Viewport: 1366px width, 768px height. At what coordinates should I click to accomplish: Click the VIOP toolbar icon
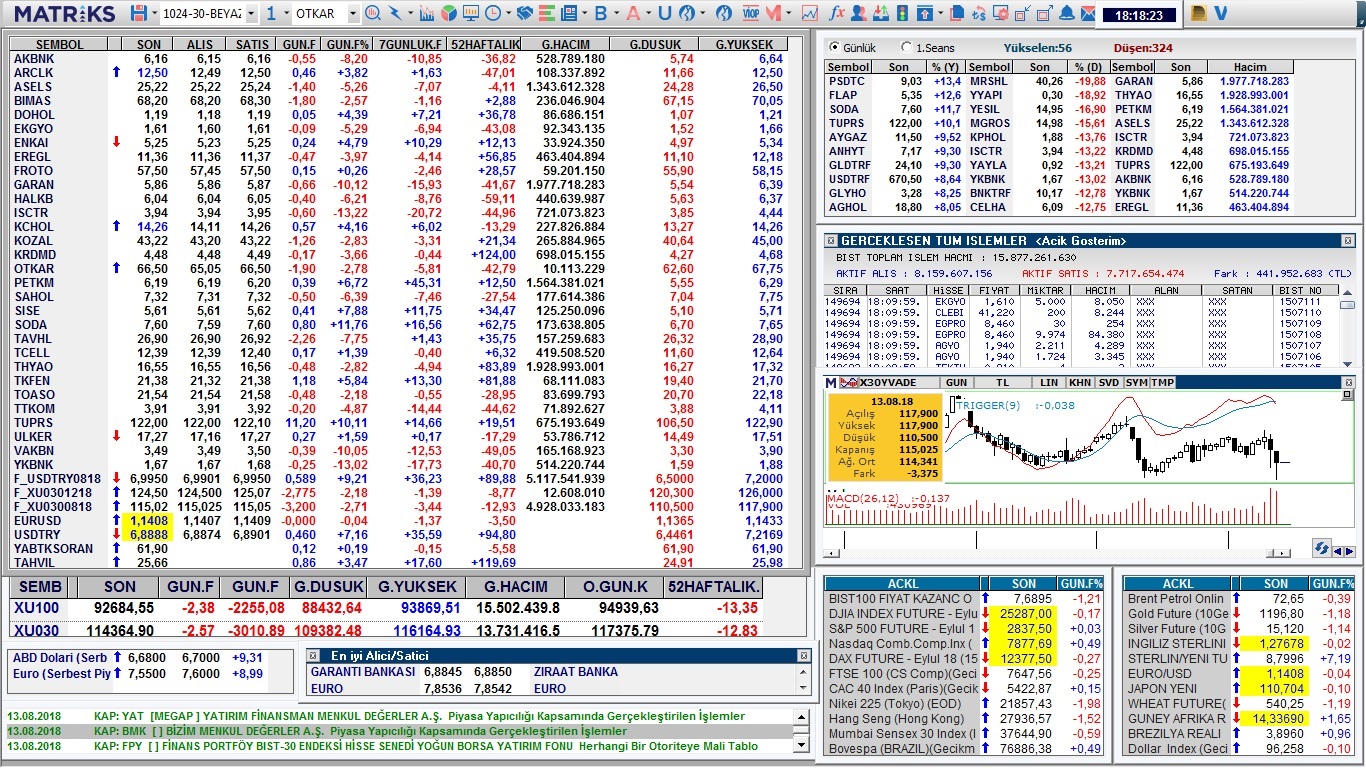tap(750, 13)
